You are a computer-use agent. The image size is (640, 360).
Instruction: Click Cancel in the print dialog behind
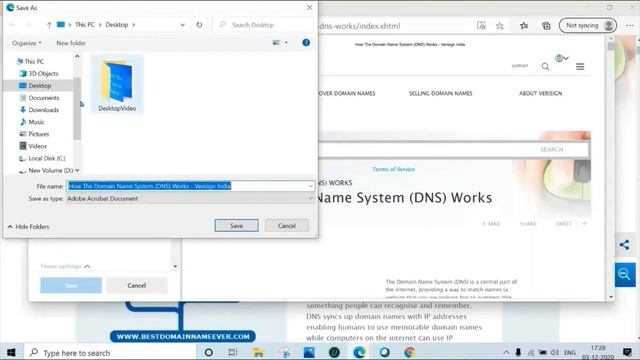point(136,285)
